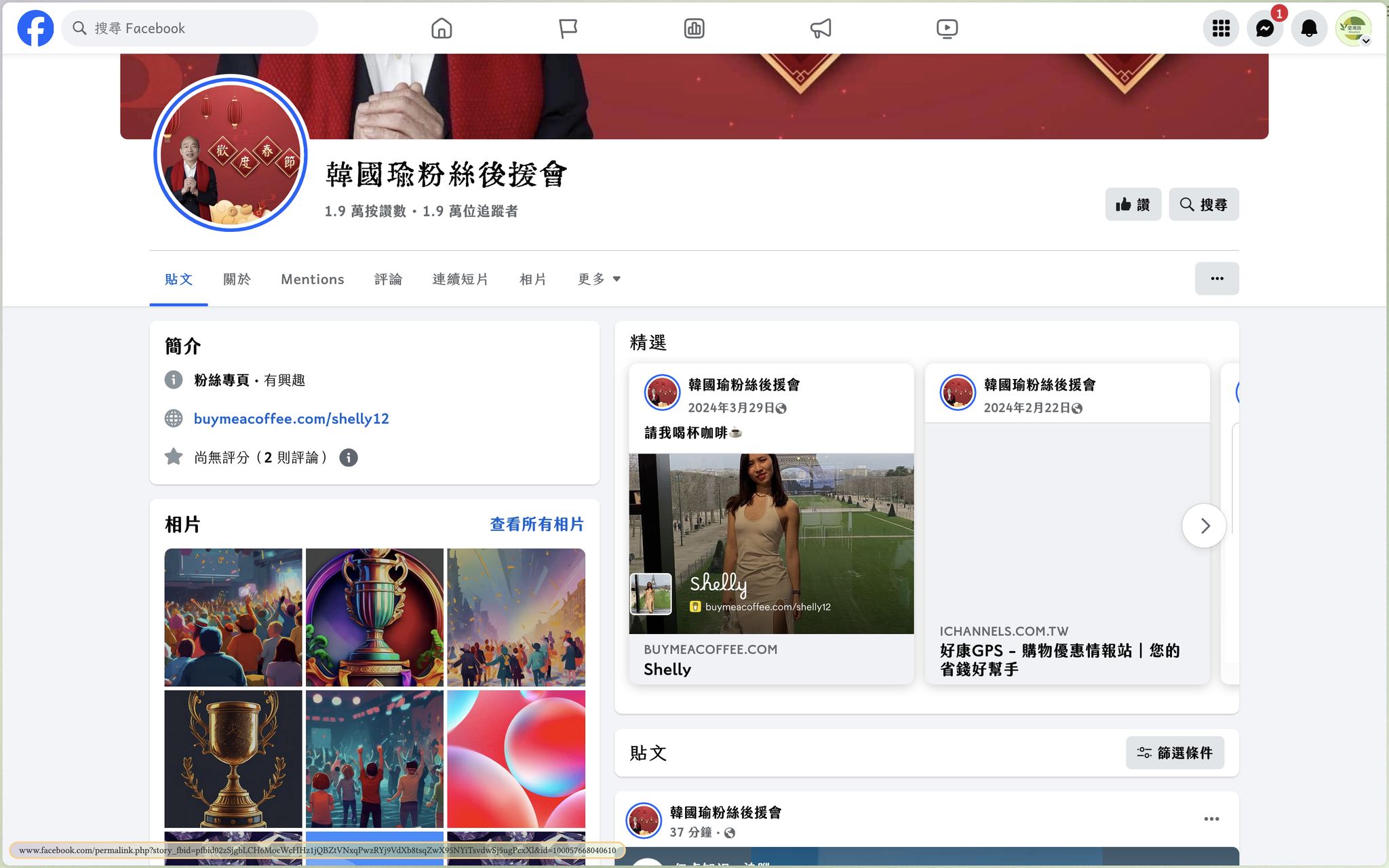Viewport: 1389px width, 868px height.
Task: Click the Facebook logo icon
Action: pos(35,28)
